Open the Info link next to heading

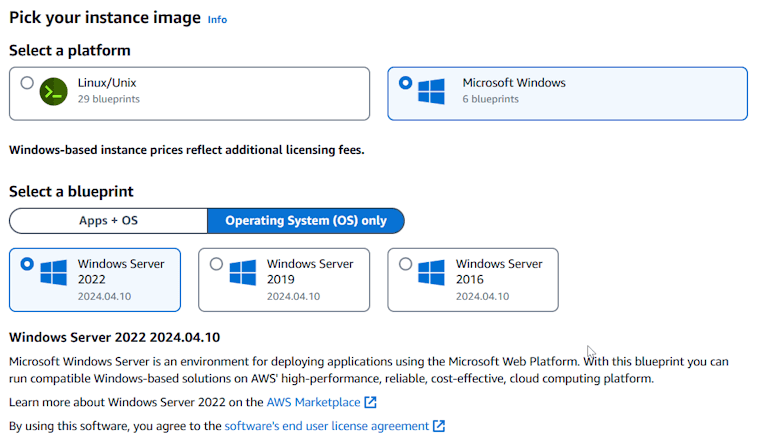pos(217,19)
